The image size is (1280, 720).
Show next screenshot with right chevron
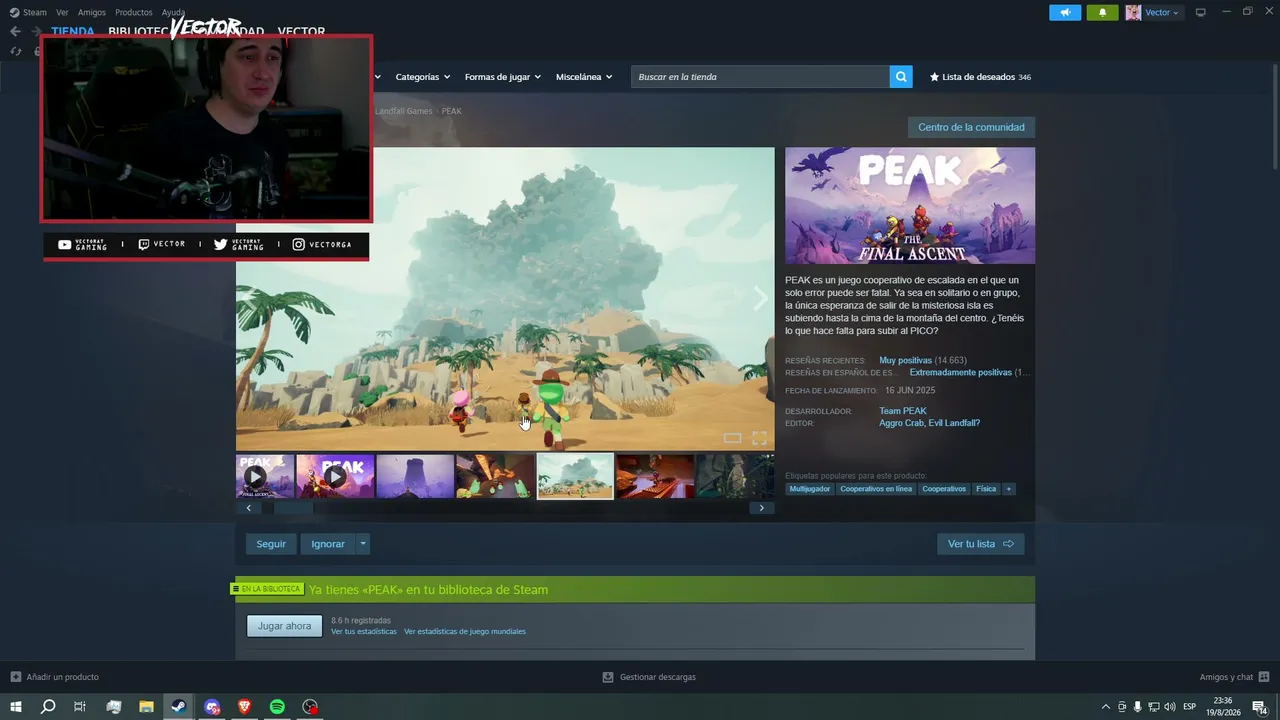tap(760, 298)
